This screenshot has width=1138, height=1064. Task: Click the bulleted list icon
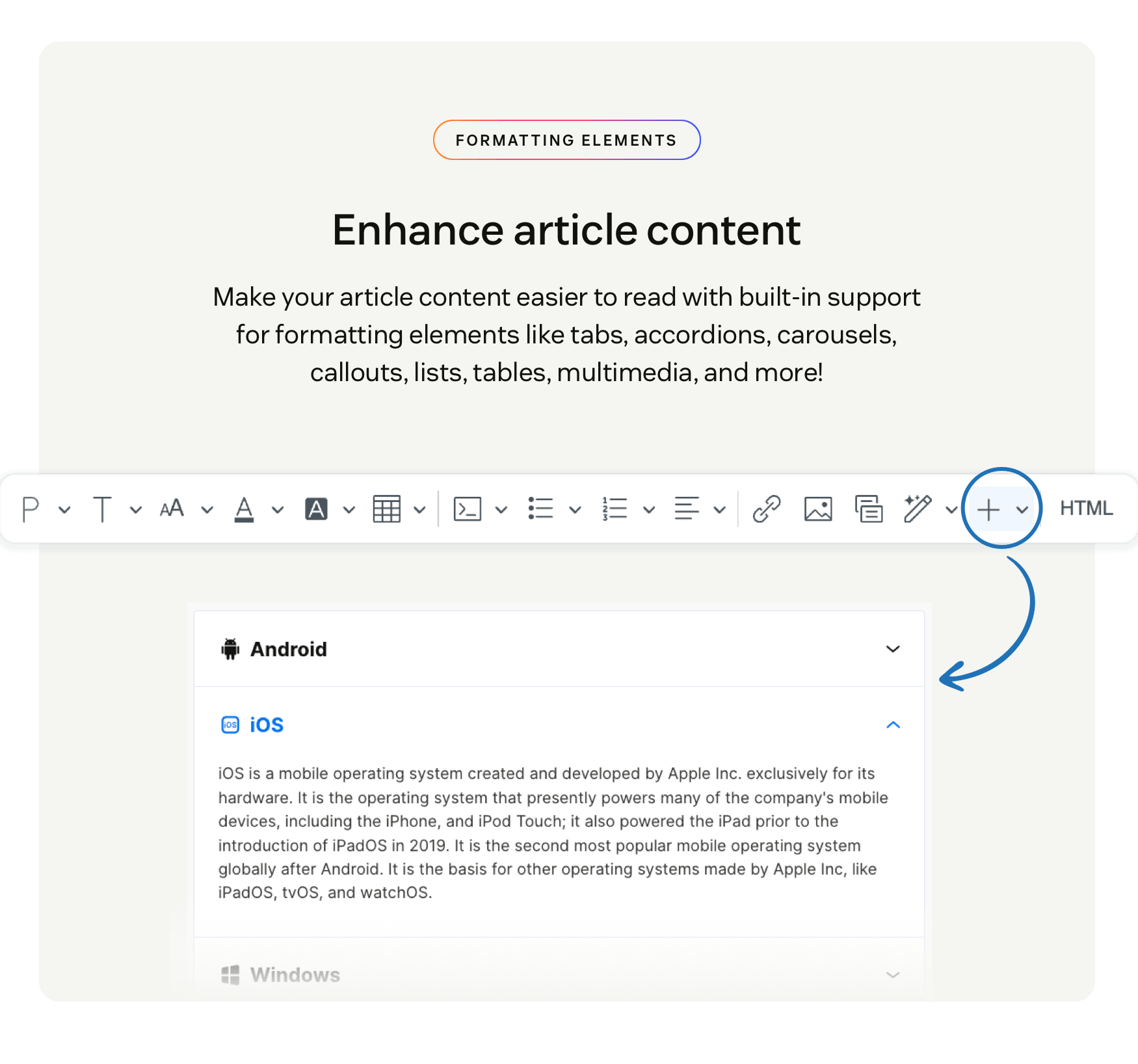tap(540, 509)
